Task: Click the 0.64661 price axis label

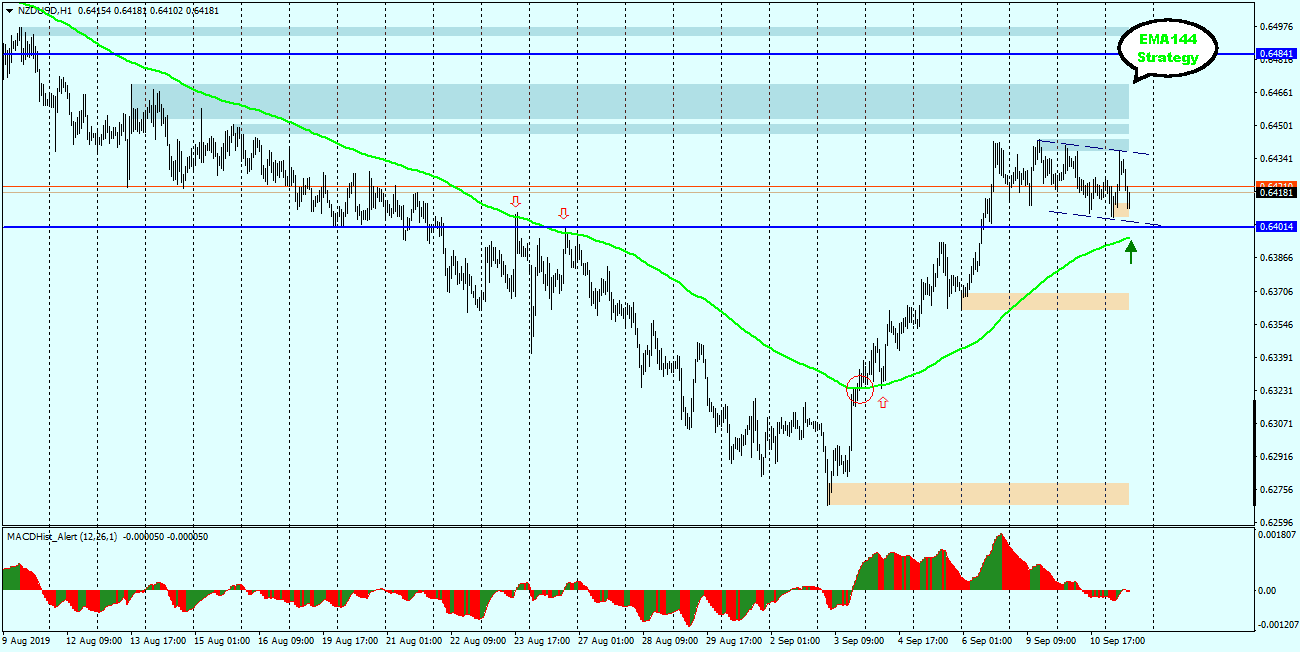Action: (x=1276, y=93)
